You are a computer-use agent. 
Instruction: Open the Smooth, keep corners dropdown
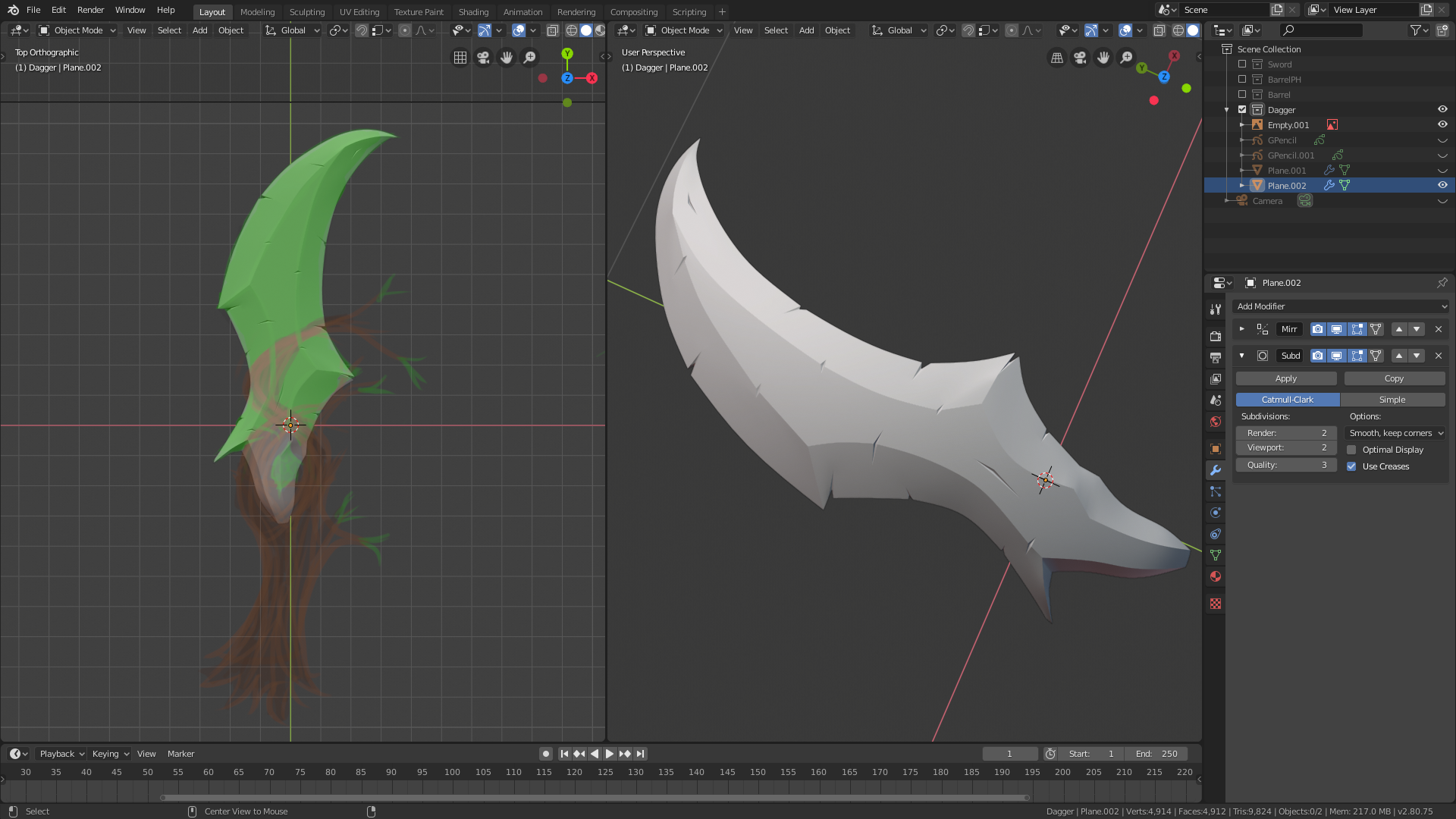pos(1395,433)
